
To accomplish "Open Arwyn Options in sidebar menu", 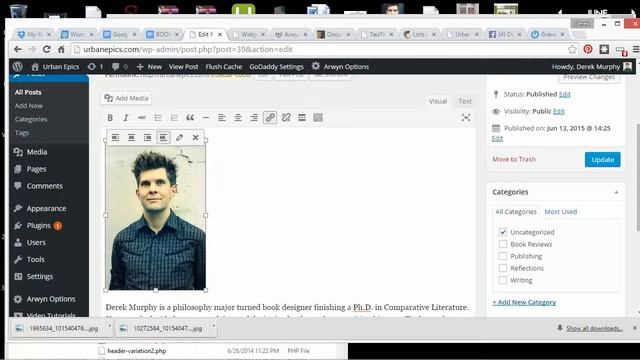I will point(51,299).
